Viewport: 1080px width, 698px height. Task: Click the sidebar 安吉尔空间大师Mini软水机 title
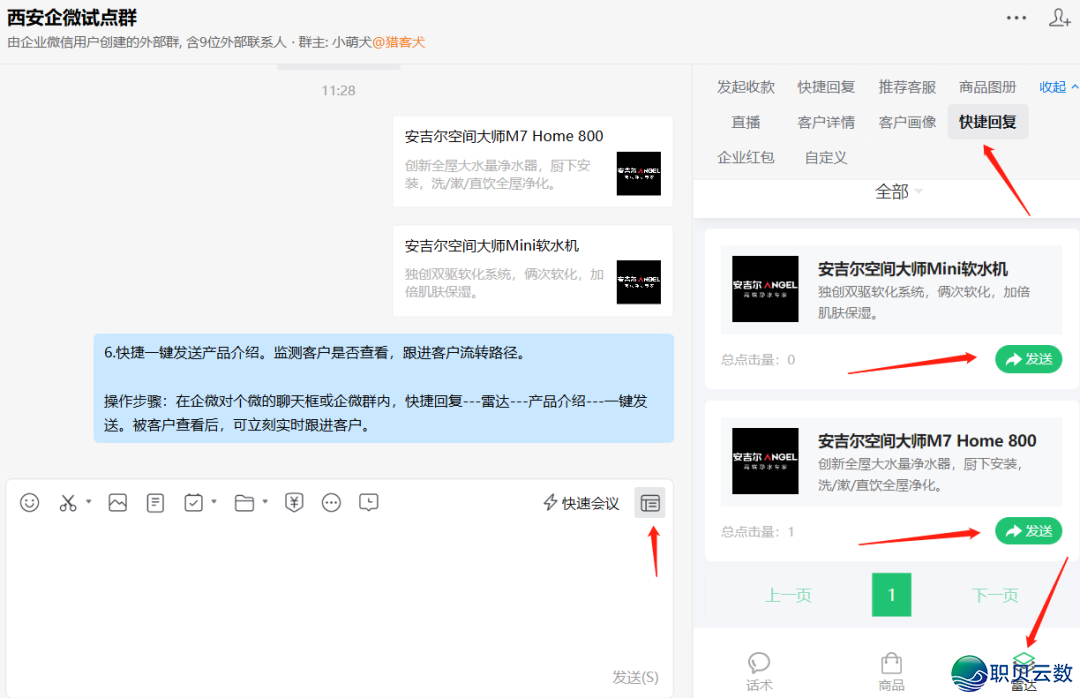[913, 269]
